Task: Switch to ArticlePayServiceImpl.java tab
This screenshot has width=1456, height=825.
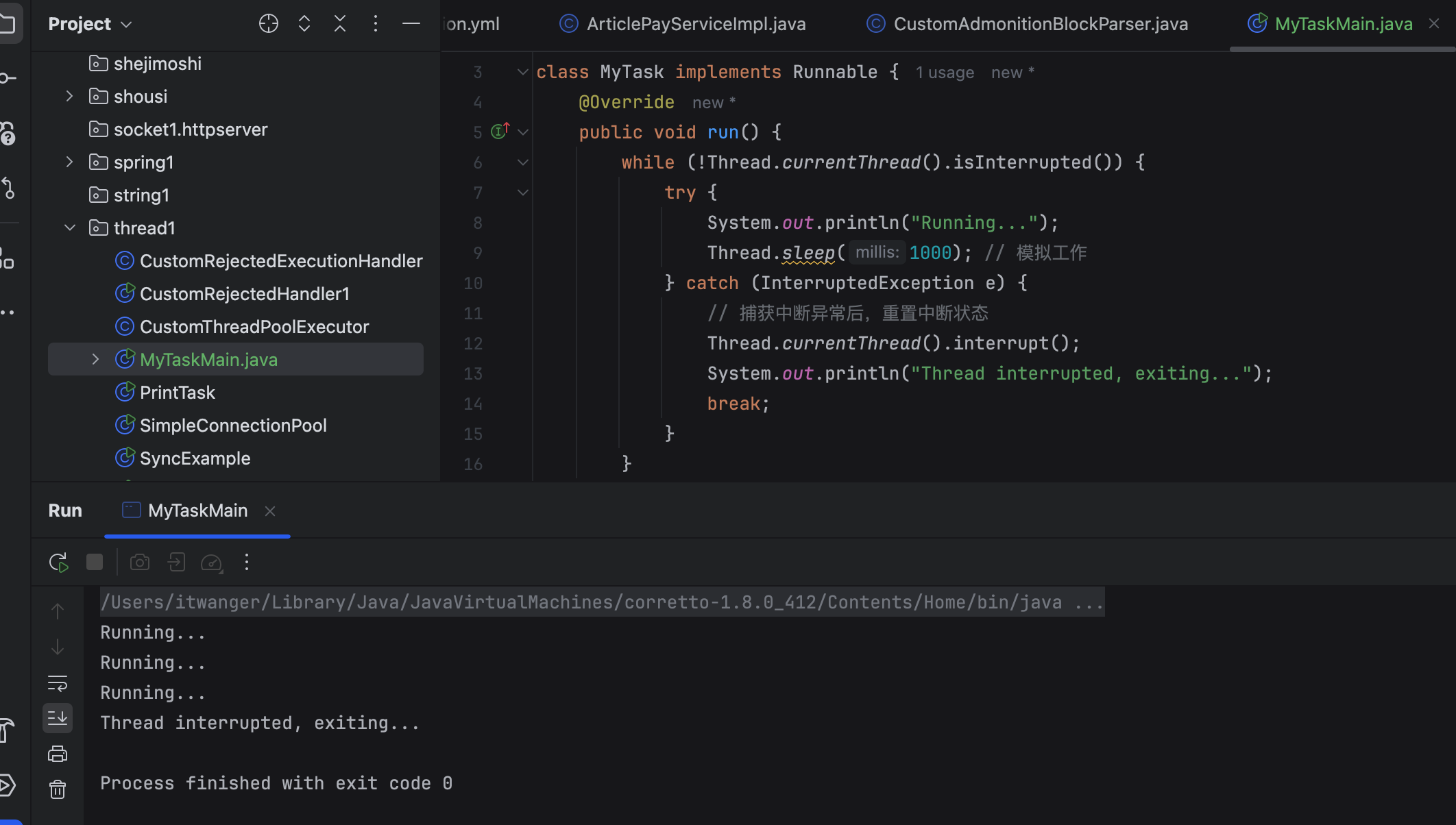Action: coord(695,24)
